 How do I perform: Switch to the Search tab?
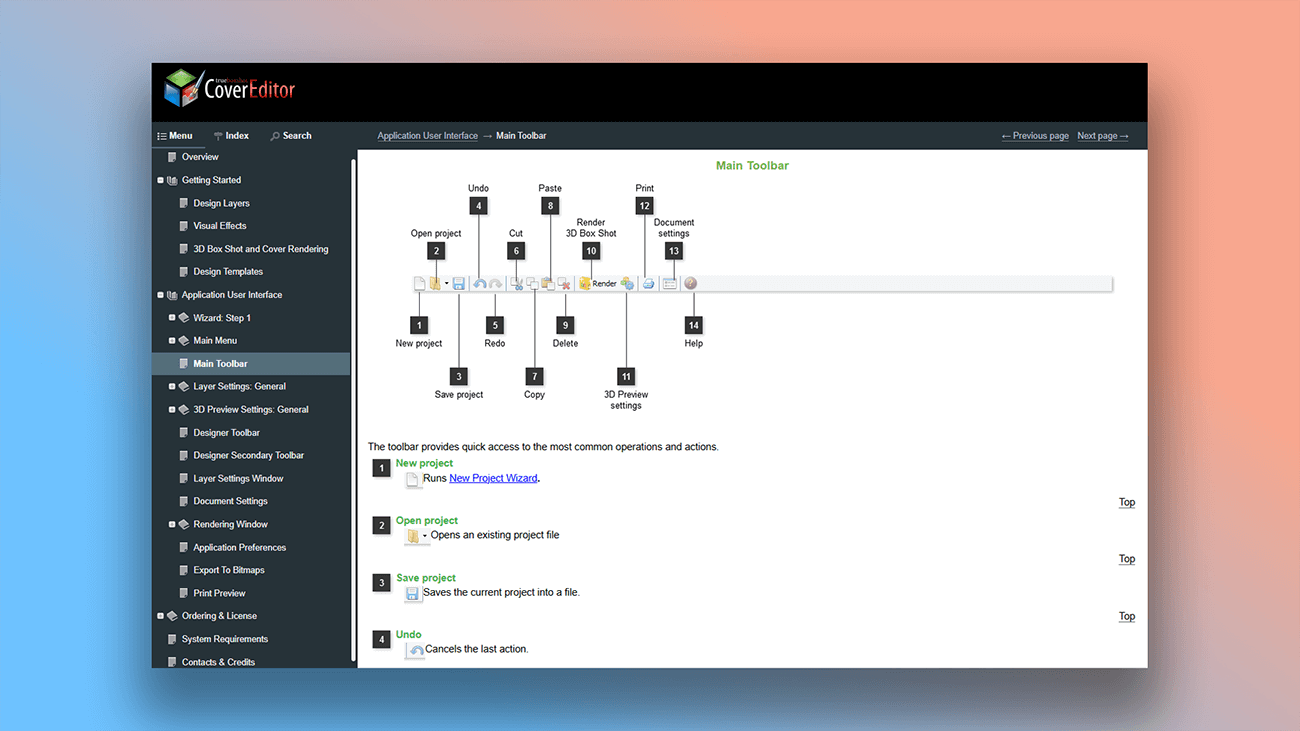[x=291, y=135]
